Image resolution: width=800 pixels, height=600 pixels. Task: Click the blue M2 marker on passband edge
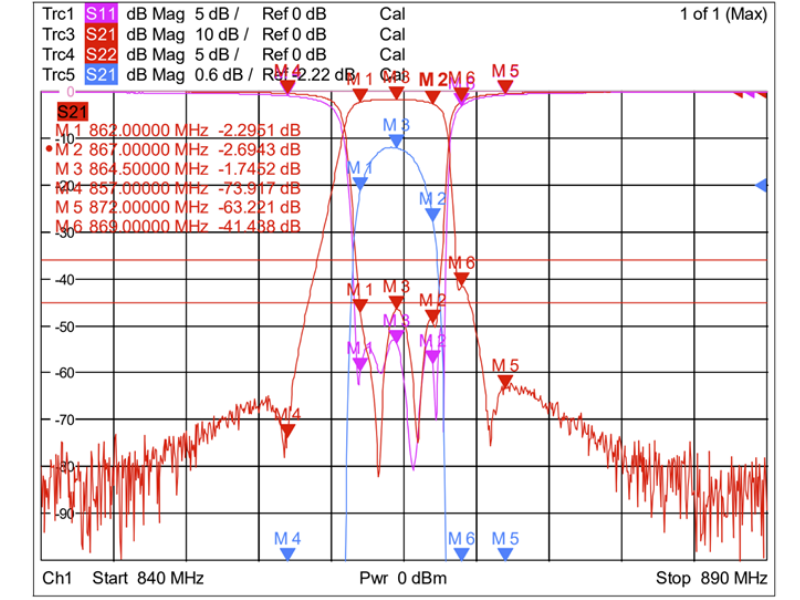[x=432, y=213]
